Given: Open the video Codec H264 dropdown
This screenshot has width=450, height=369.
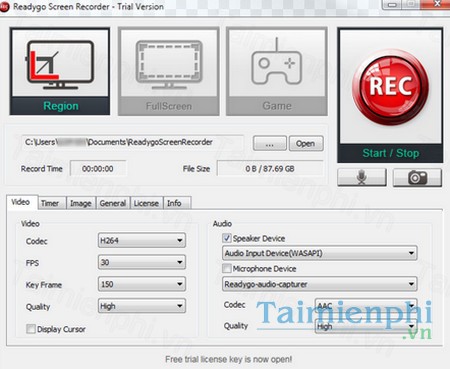Looking at the screenshot, I should coord(142,240).
